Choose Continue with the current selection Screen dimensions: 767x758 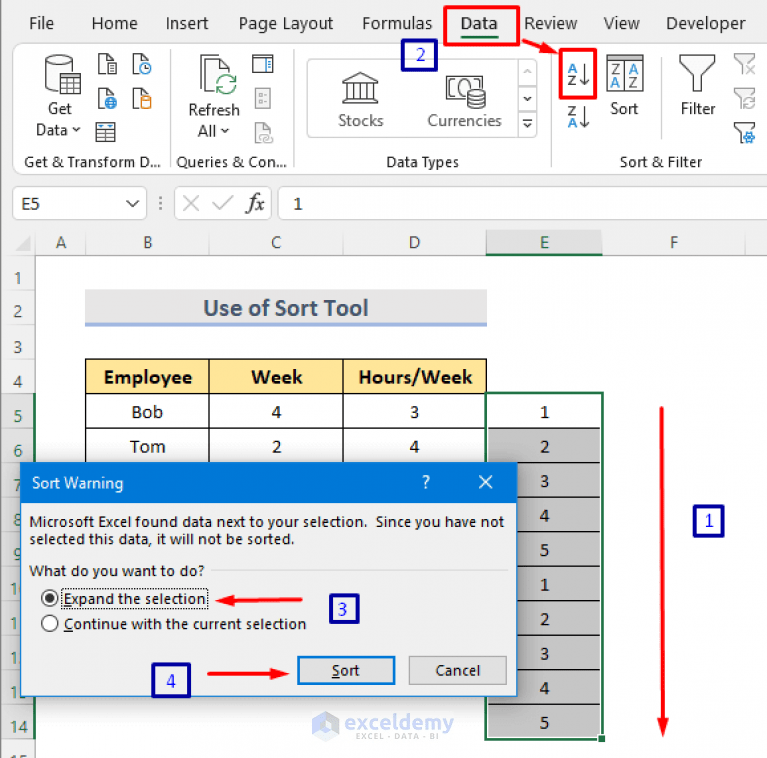tap(174, 624)
